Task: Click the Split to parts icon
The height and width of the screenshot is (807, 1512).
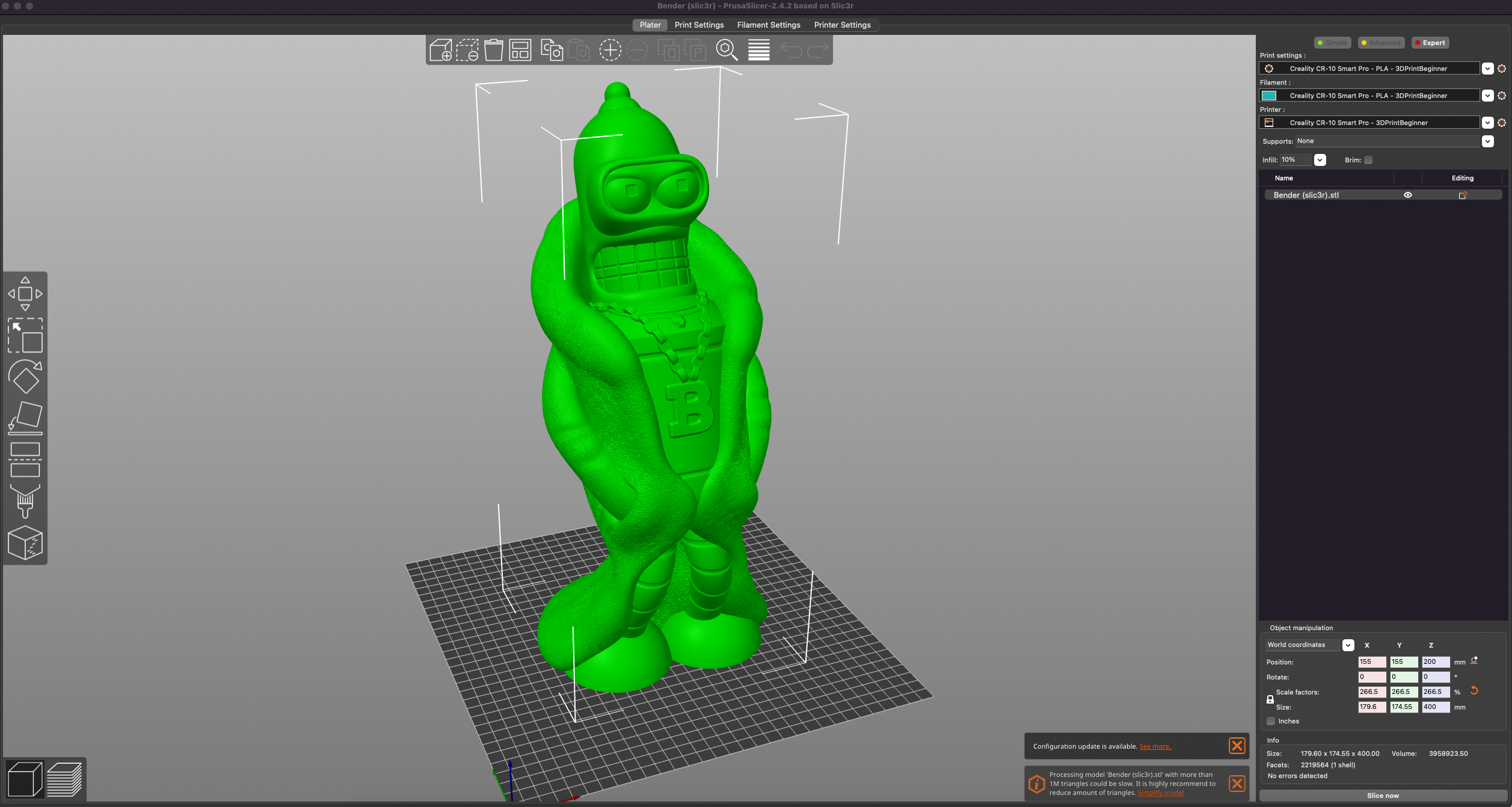Action: [x=695, y=50]
